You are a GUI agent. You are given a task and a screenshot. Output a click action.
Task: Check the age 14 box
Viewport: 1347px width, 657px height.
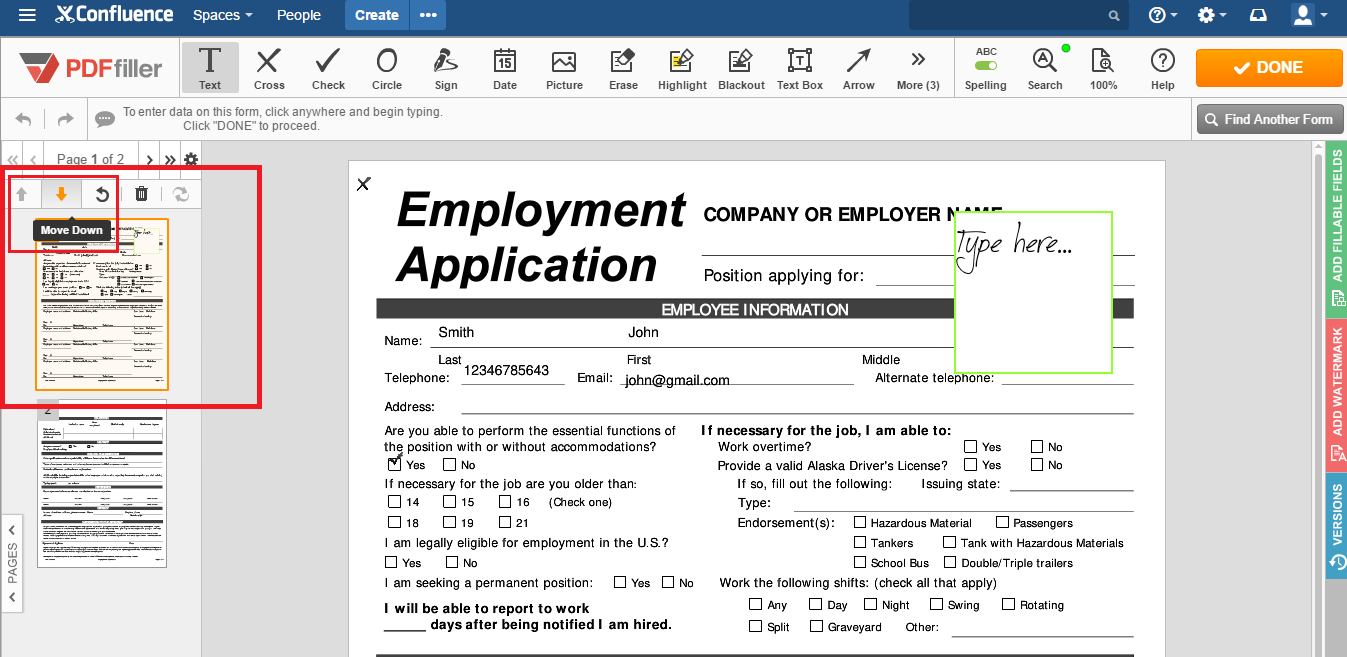click(395, 502)
